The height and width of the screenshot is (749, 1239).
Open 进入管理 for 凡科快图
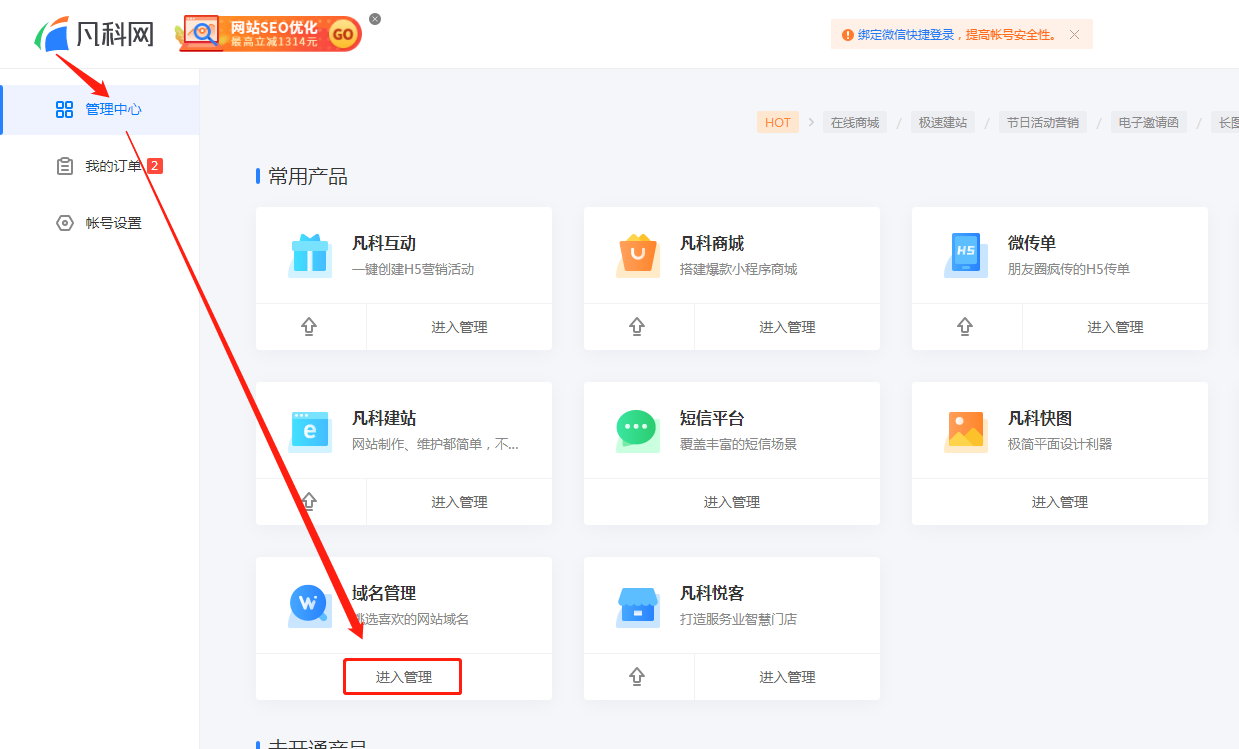click(x=1060, y=502)
